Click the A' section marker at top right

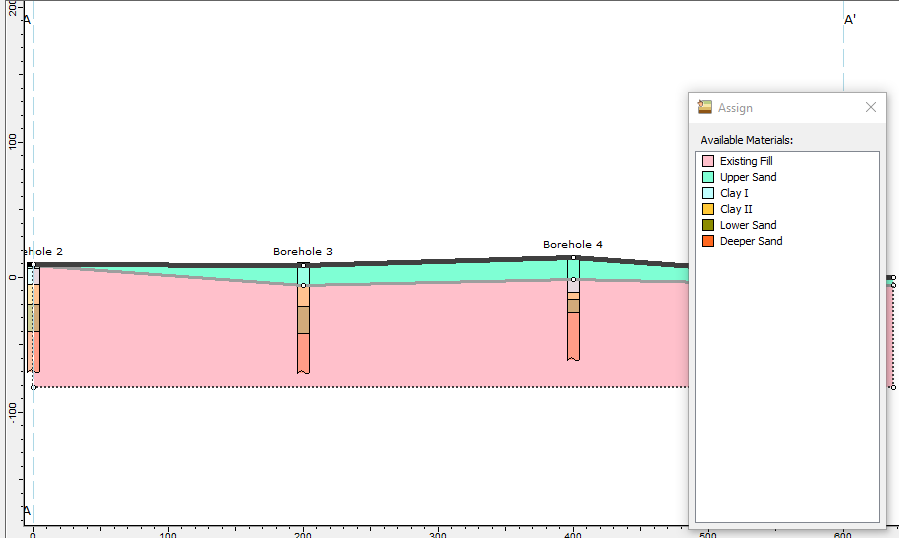tap(850, 19)
